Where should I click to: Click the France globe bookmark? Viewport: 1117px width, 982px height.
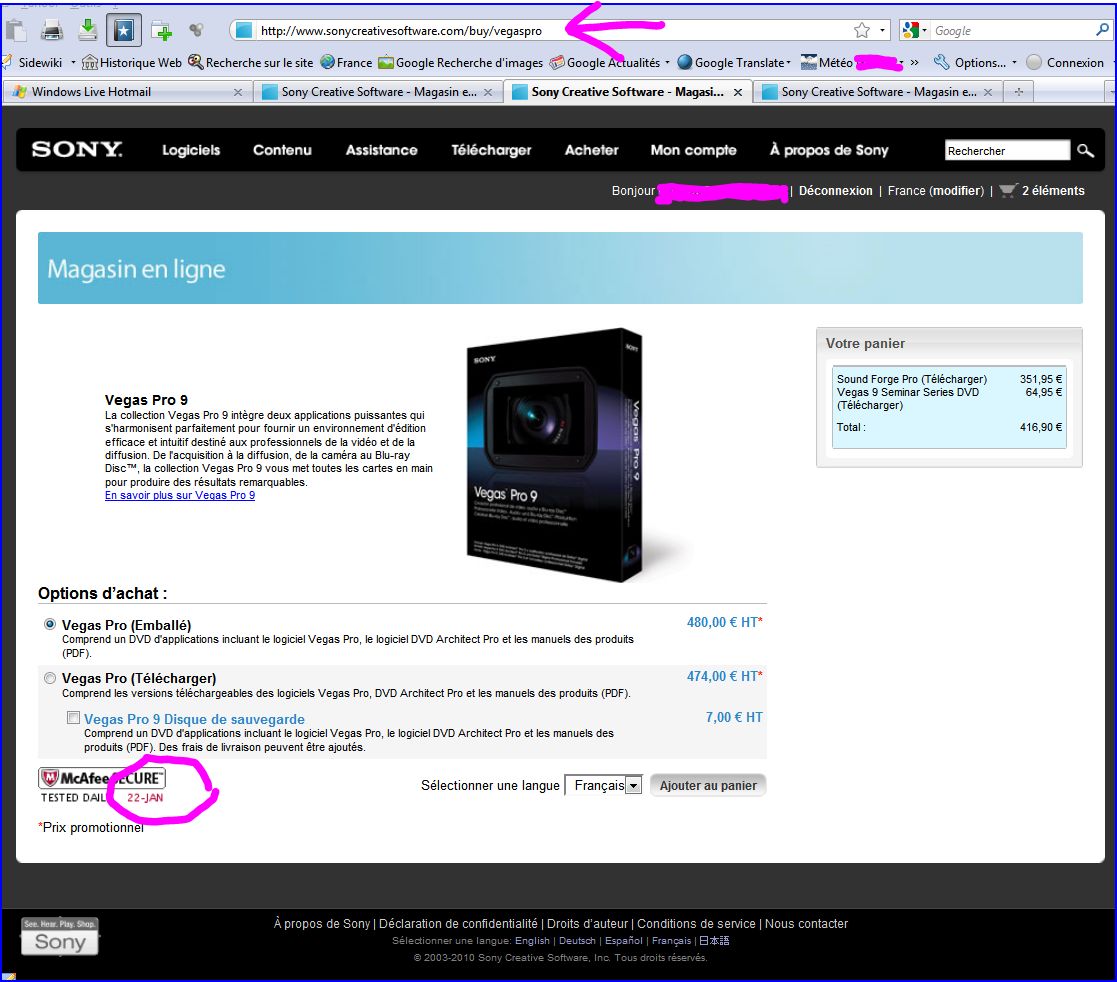346,63
